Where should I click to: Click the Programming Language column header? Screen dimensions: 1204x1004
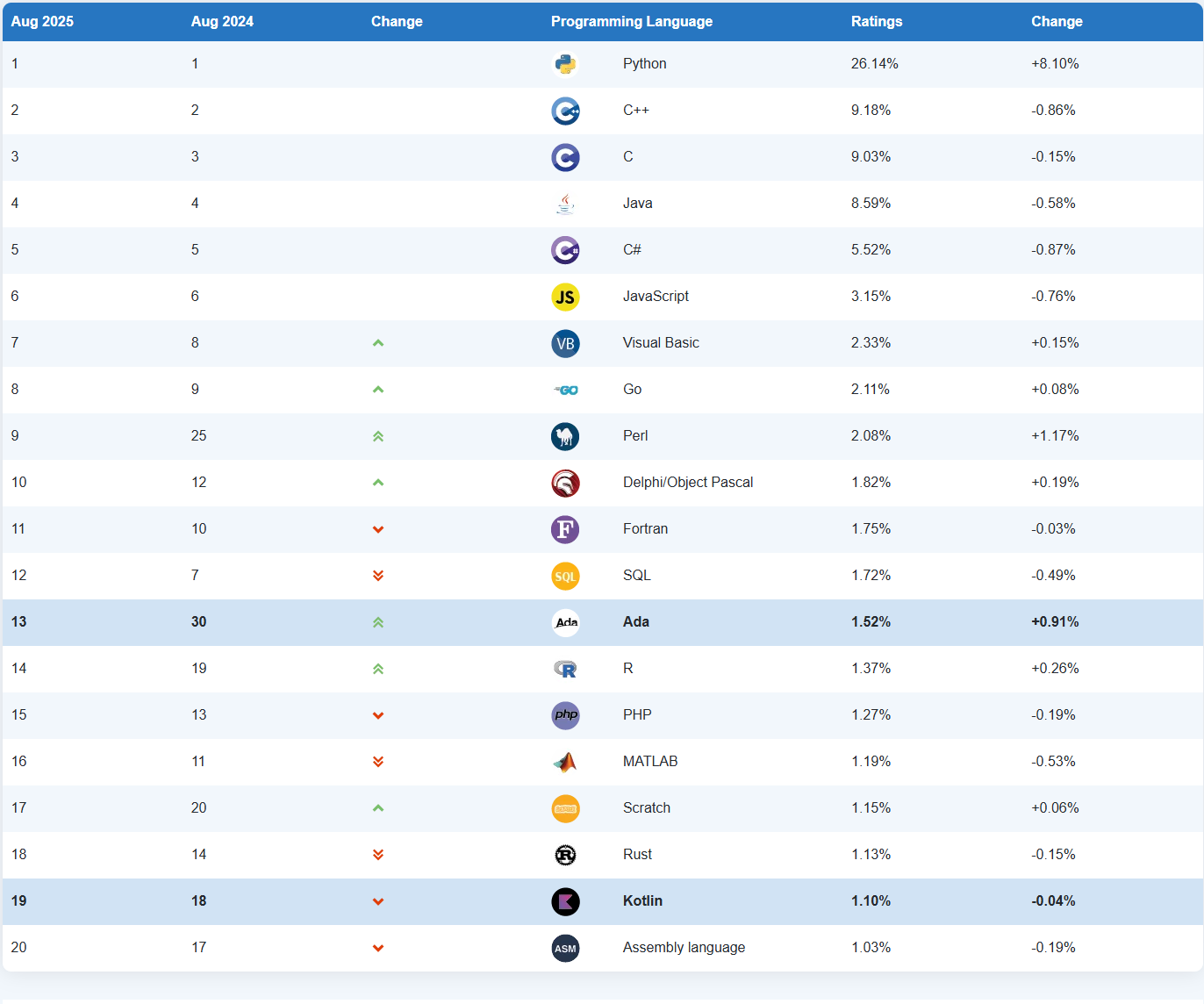pyautogui.click(x=631, y=21)
